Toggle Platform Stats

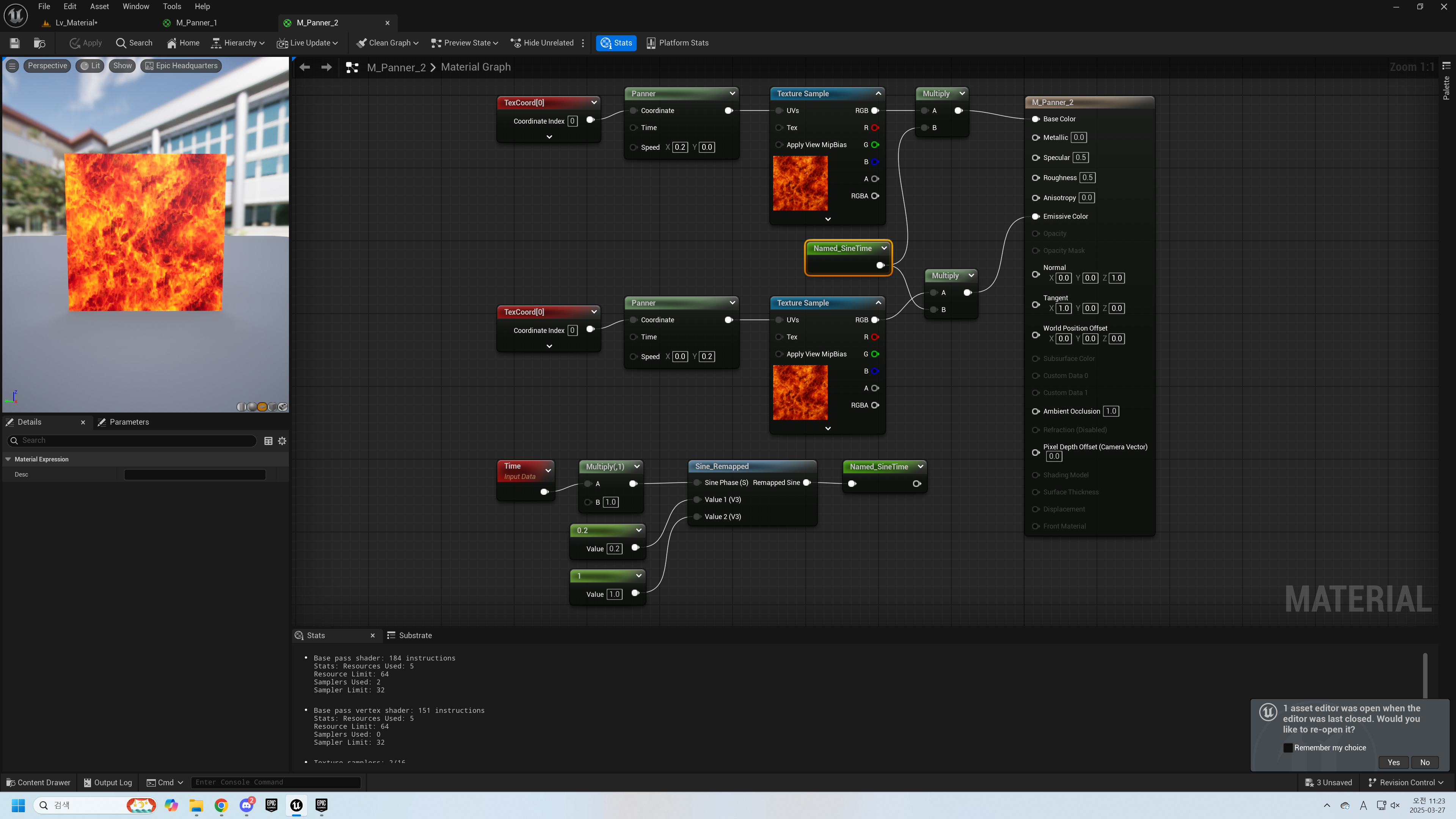(x=677, y=43)
